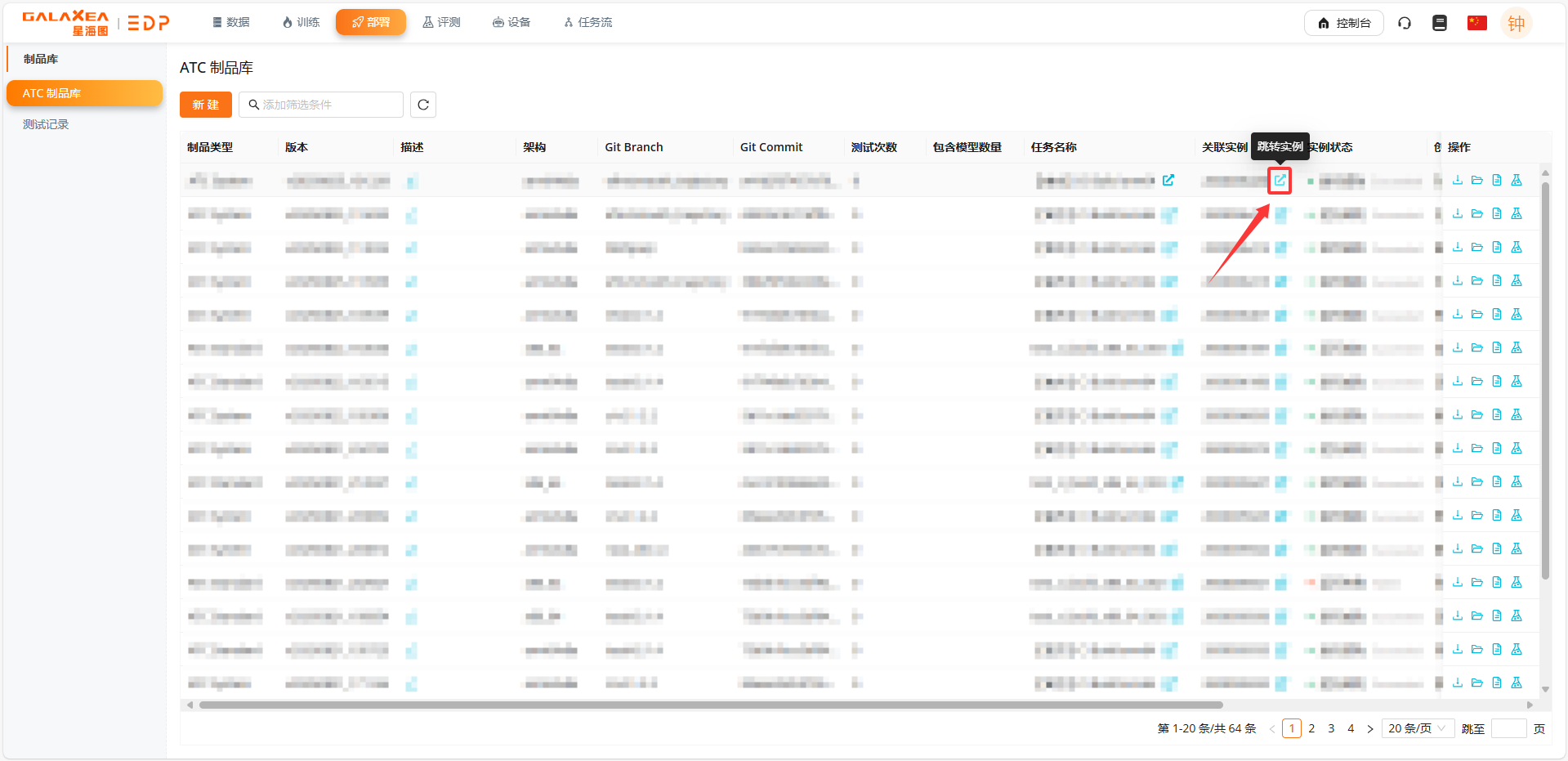Click the document icon in the third row
Viewport: 1568px width, 761px height.
coord(1496,247)
